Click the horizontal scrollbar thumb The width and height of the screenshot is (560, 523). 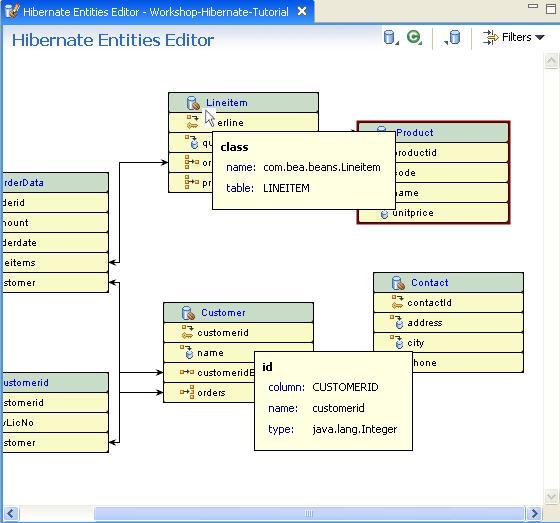(309, 514)
